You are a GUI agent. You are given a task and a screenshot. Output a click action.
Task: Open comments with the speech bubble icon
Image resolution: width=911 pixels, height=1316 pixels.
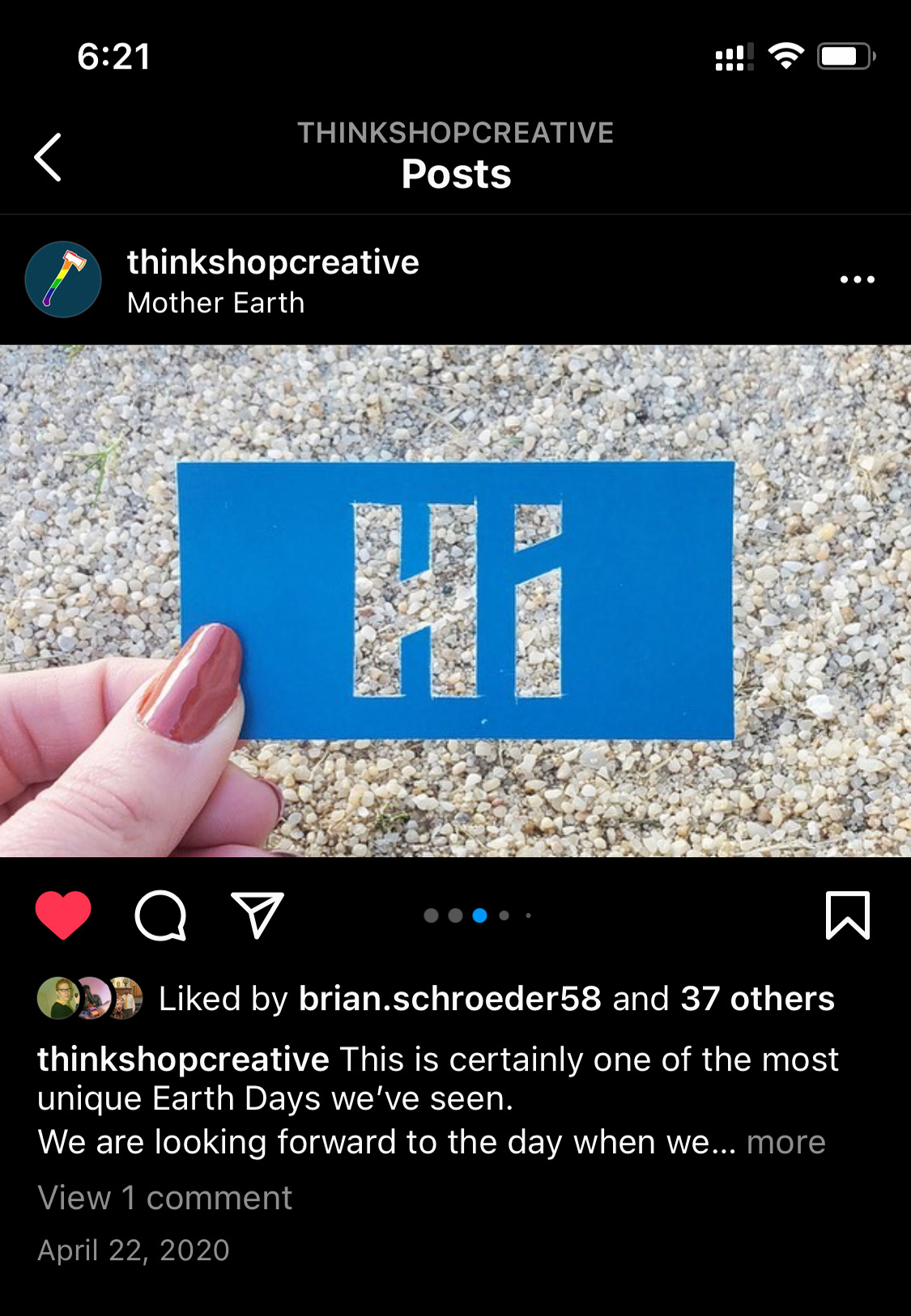pos(160,915)
